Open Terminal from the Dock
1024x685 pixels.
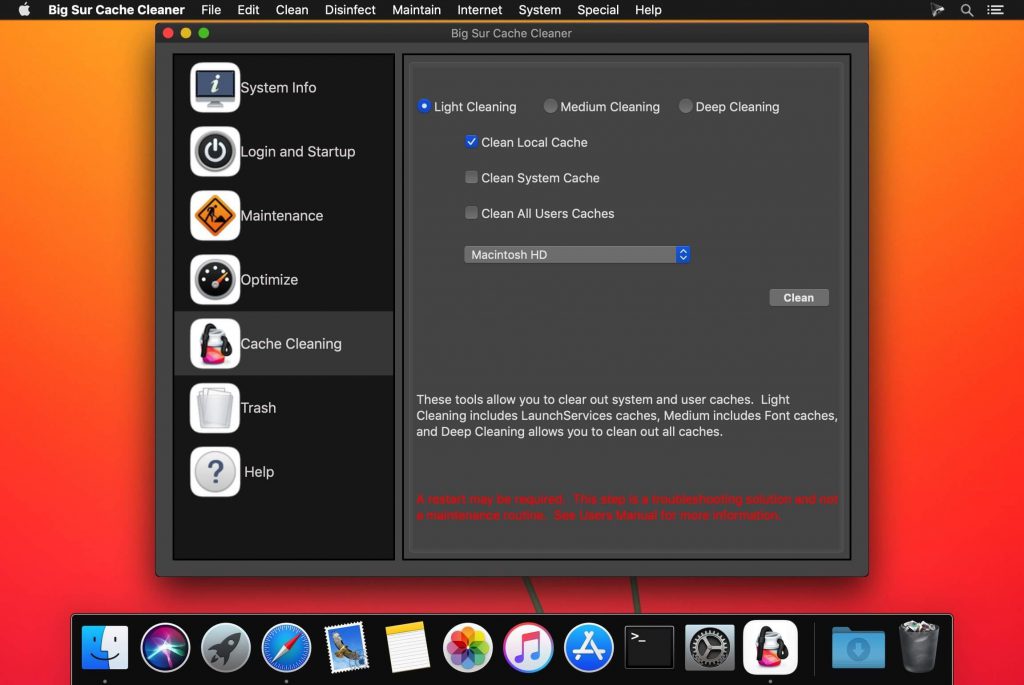(649, 648)
